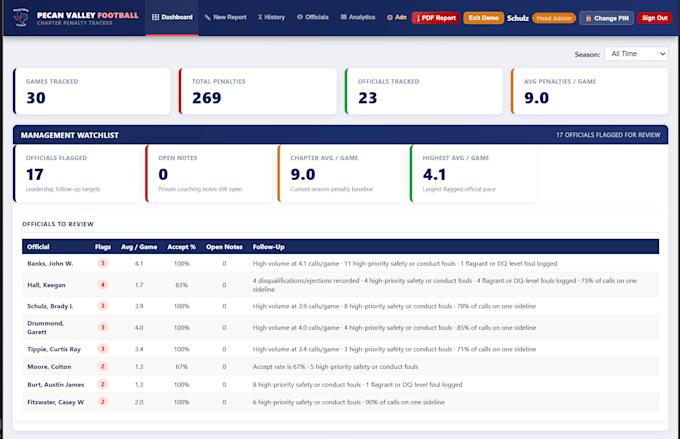Select official Fitzwater, Casey W

tap(56, 402)
